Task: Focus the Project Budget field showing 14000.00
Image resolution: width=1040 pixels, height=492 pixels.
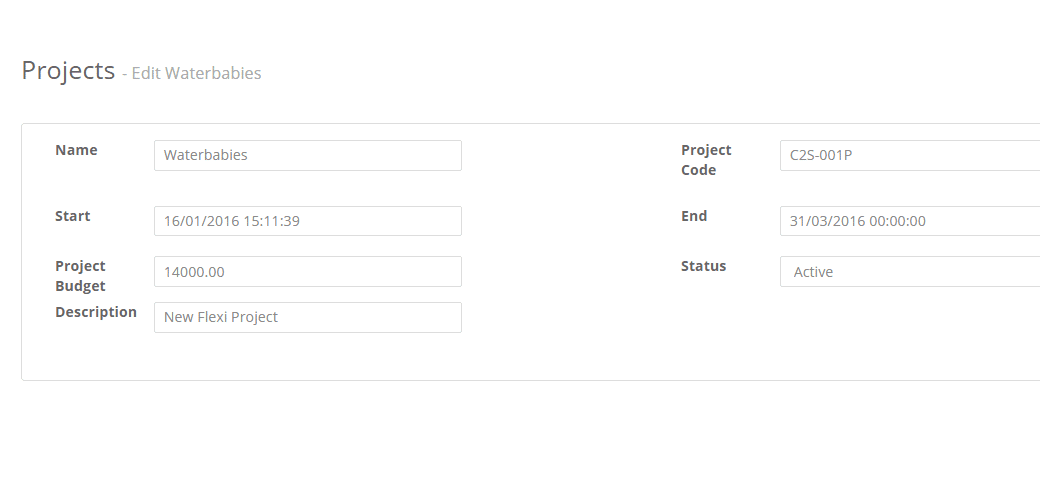Action: point(308,272)
